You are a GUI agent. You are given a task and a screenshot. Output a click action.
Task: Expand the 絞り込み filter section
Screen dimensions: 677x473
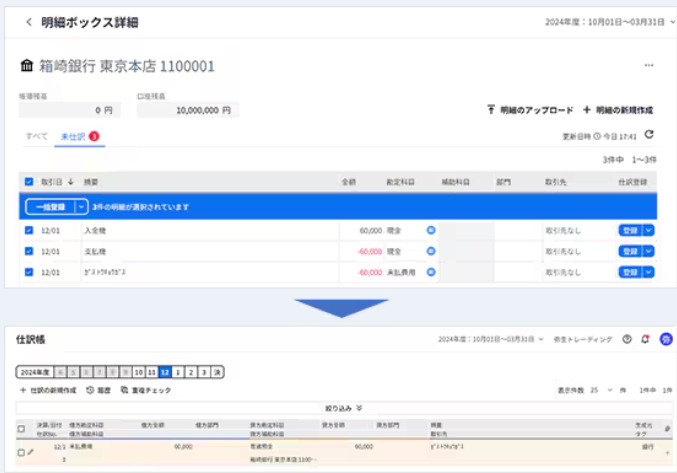(344, 408)
